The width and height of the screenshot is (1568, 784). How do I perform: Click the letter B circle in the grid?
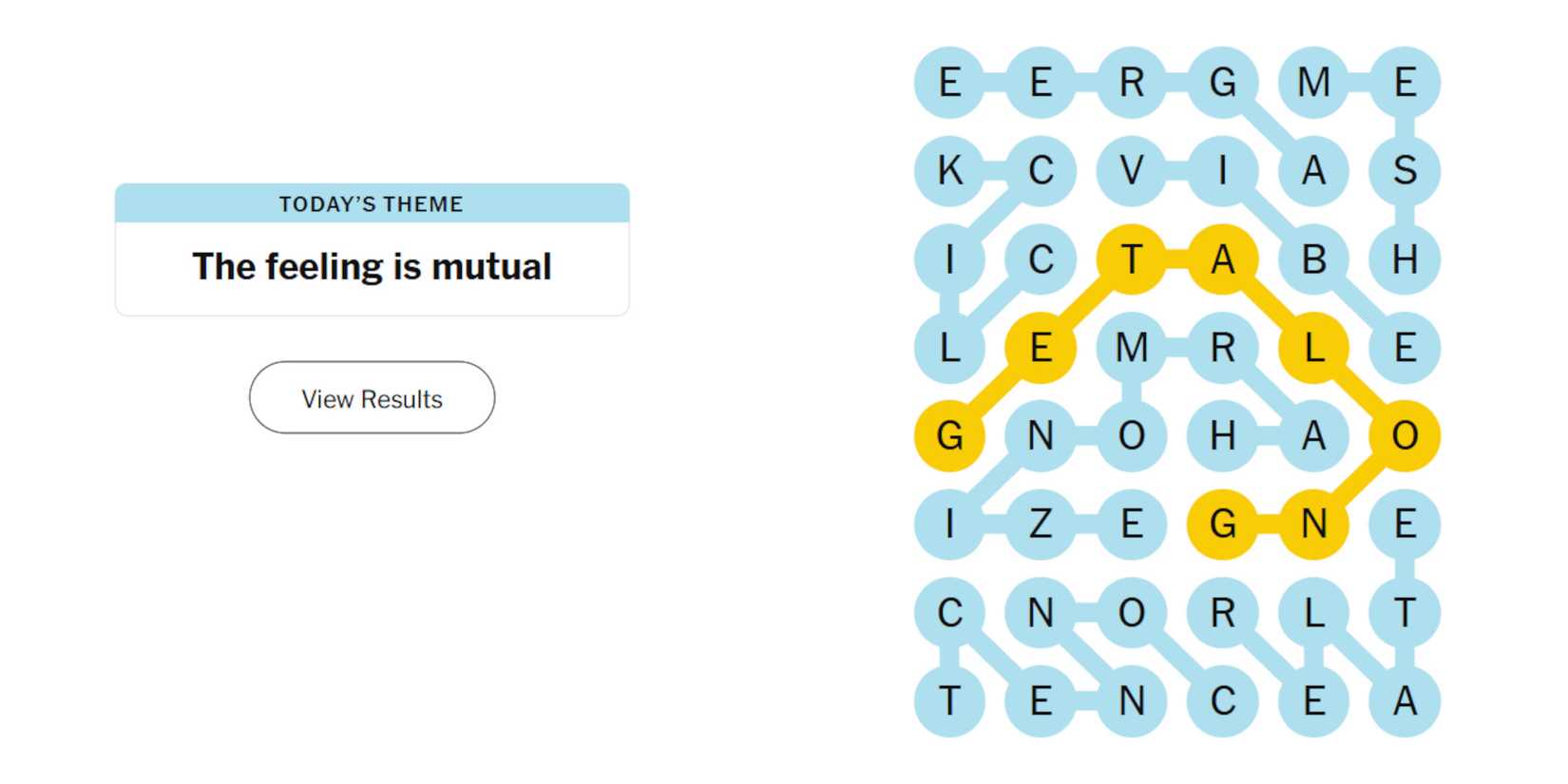[x=1313, y=259]
